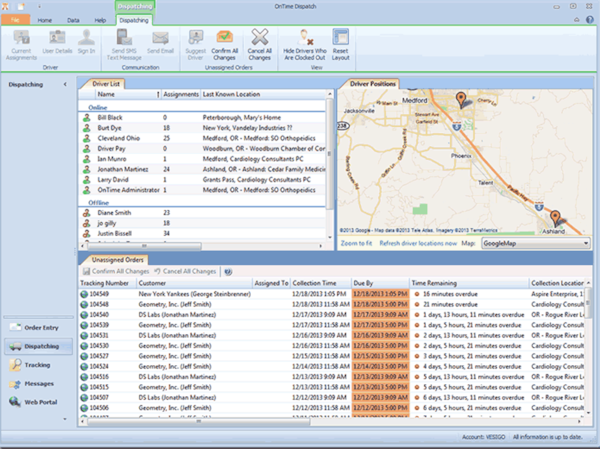The height and width of the screenshot is (449, 600).
Task: Open the Map provider GoogleMap dropdown
Action: pyautogui.click(x=585, y=242)
